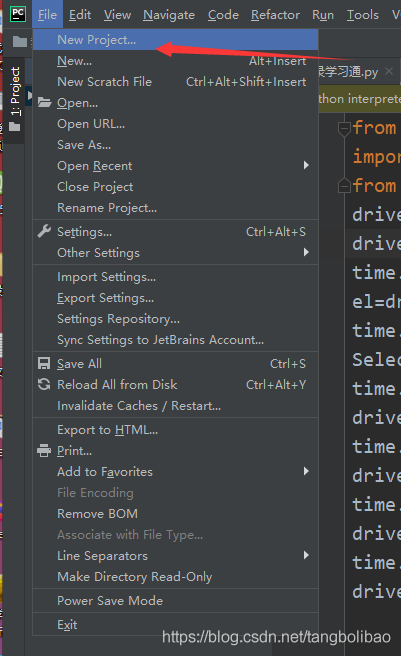The height and width of the screenshot is (656, 401).
Task: Click the folder icon next to Open...
Action: click(44, 102)
